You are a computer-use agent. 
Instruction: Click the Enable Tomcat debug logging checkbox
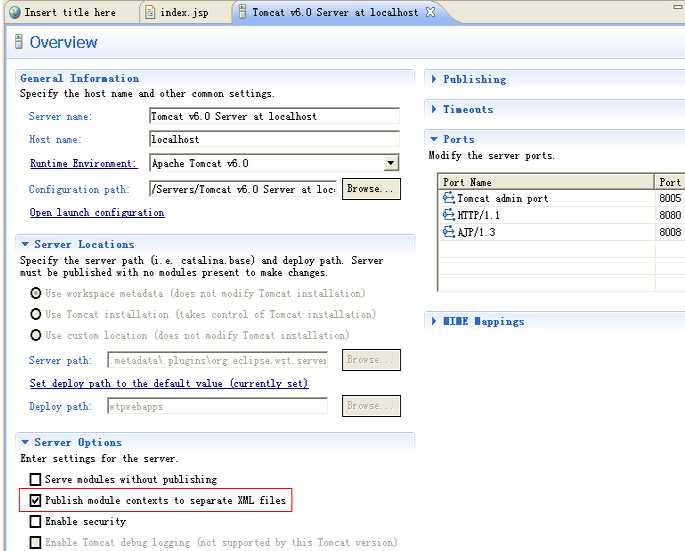tap(35, 542)
